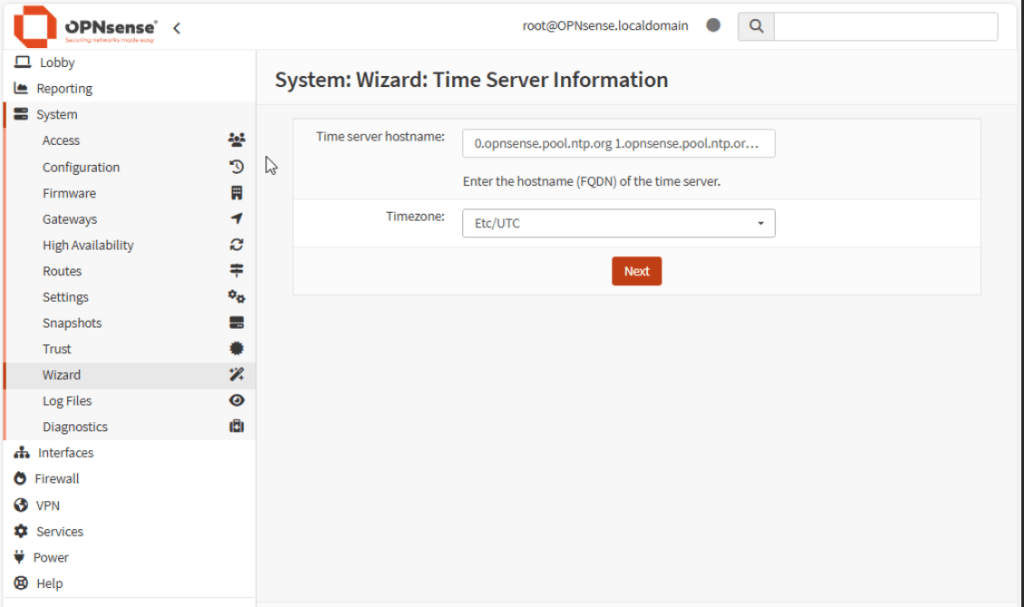Click the search magnifier icon
This screenshot has height=607, width=1024.
click(x=756, y=26)
